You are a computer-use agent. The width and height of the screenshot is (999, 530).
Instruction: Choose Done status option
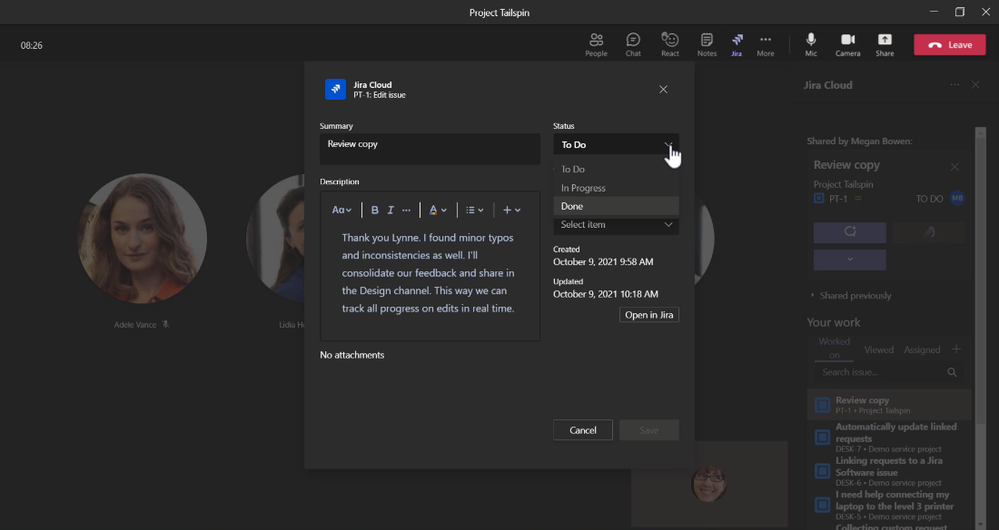615,206
